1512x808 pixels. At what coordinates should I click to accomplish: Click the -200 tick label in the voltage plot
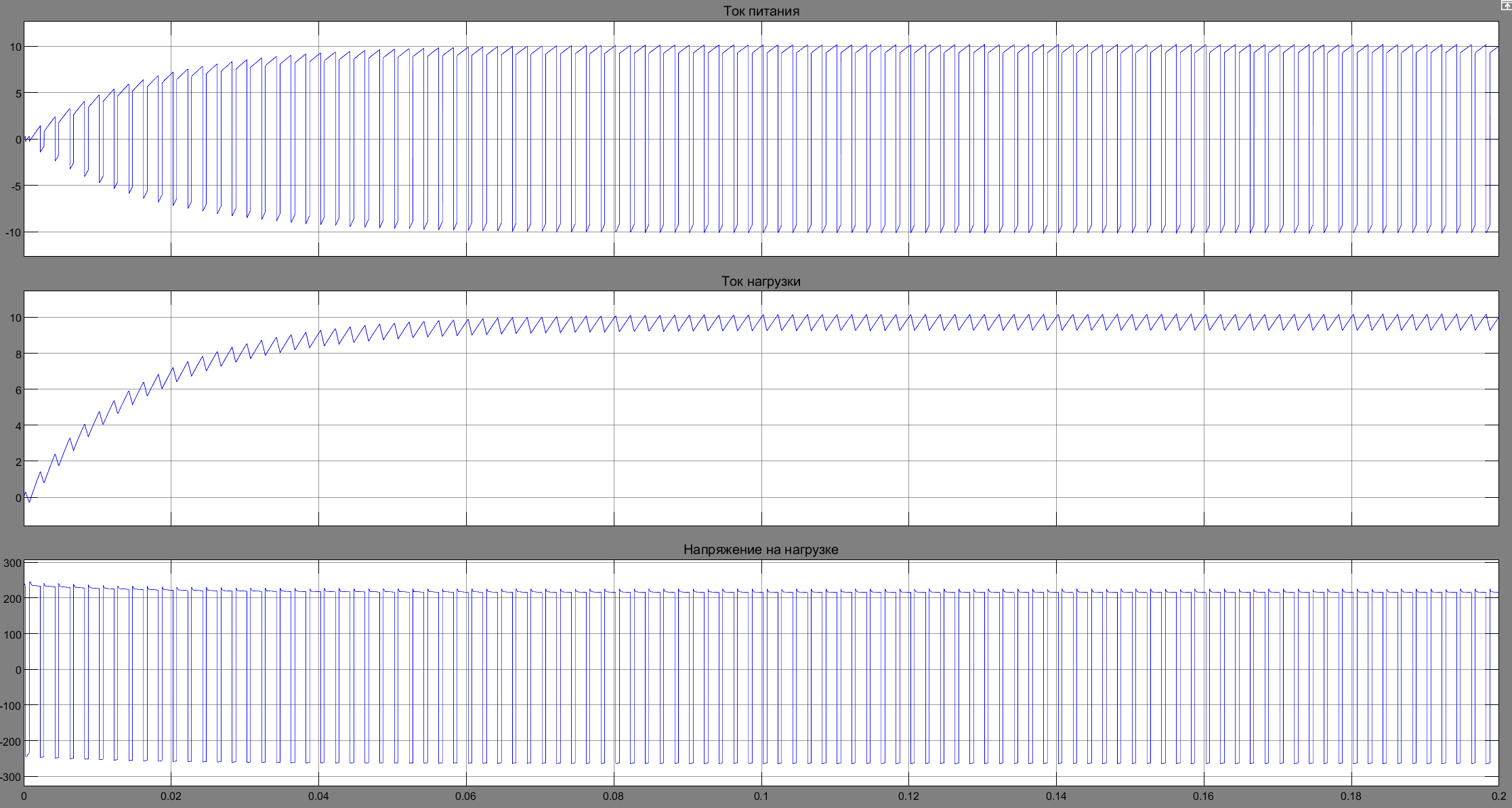(11, 742)
